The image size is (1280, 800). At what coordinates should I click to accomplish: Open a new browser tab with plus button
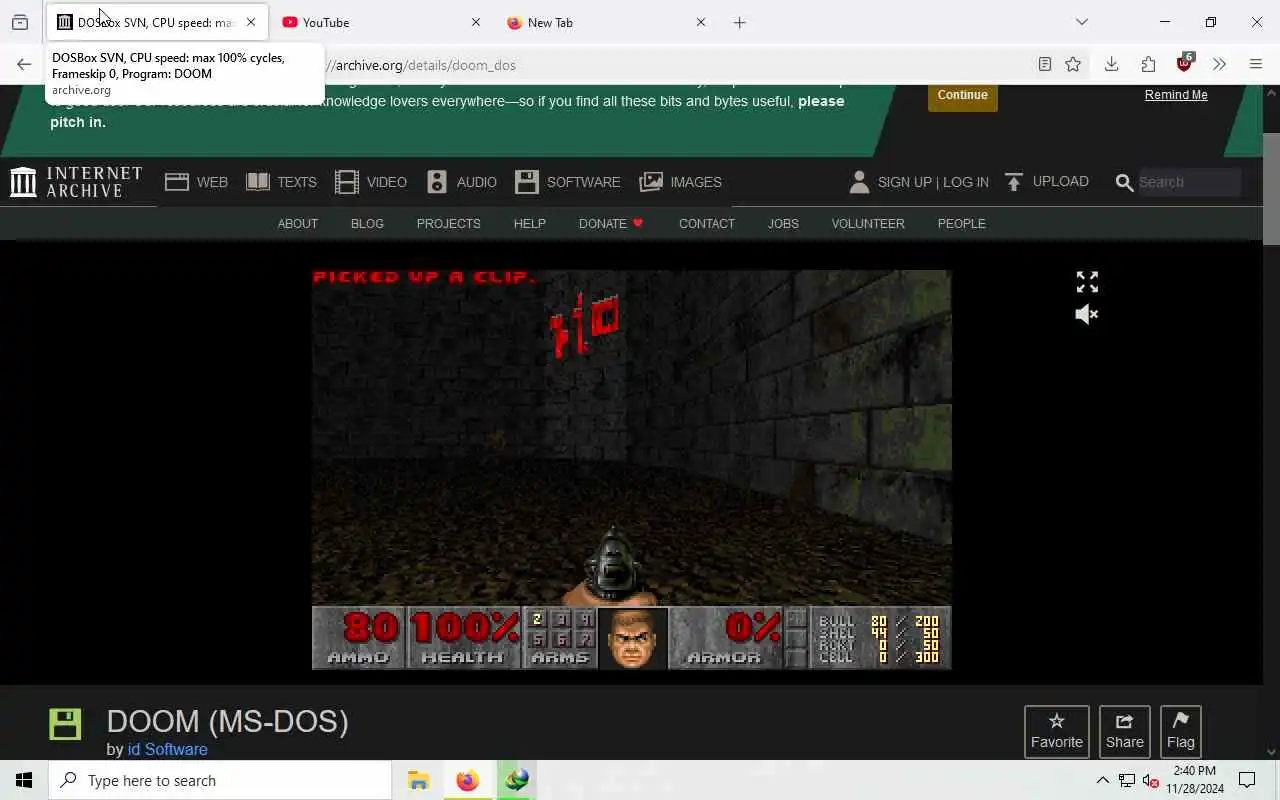pos(740,22)
